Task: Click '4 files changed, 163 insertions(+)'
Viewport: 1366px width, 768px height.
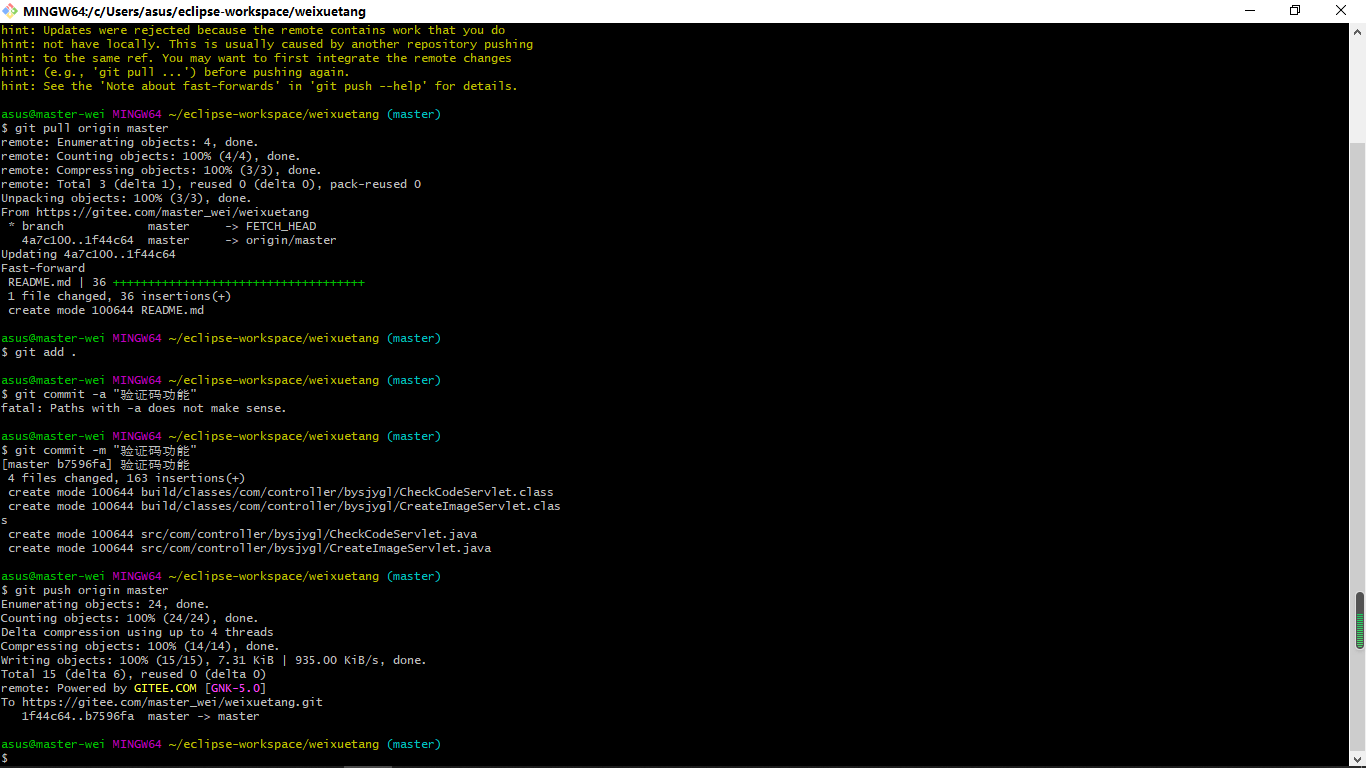Action: [x=126, y=478]
